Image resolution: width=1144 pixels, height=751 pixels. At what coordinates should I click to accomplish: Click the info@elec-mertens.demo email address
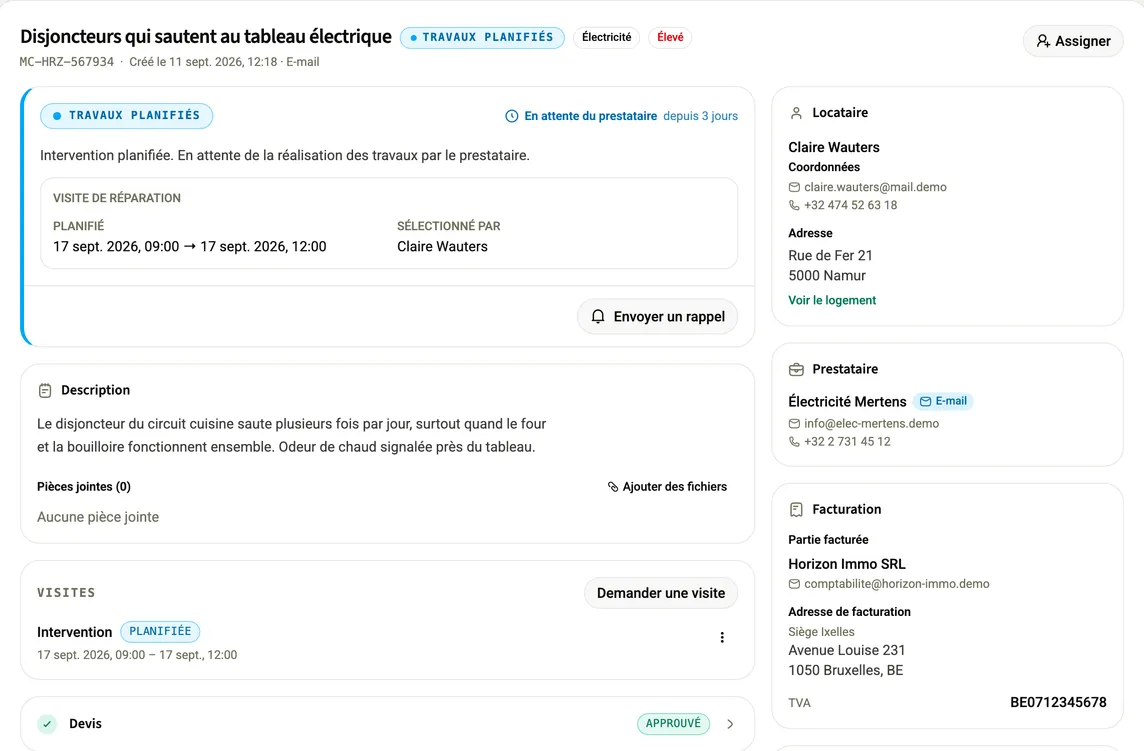point(871,423)
